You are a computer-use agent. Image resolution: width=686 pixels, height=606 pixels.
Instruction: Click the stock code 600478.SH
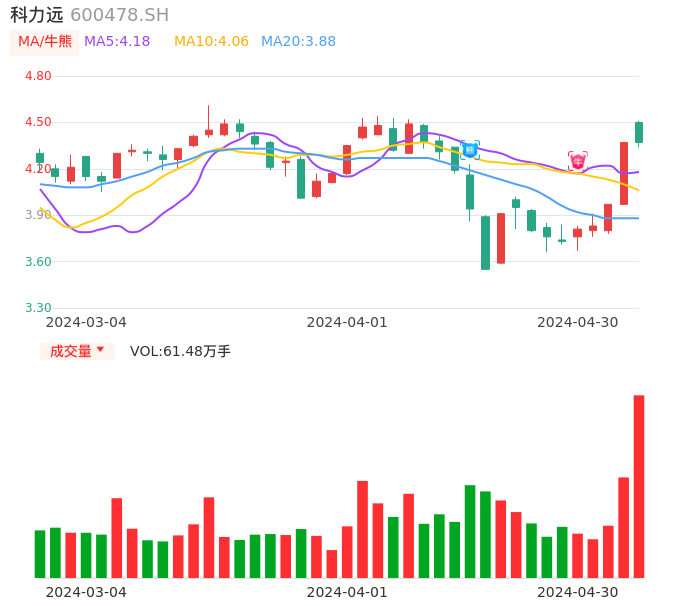point(119,15)
